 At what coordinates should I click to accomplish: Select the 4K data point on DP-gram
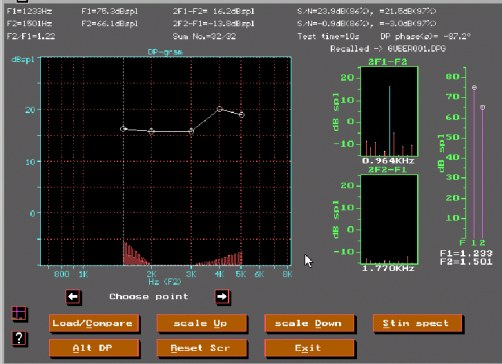219,109
